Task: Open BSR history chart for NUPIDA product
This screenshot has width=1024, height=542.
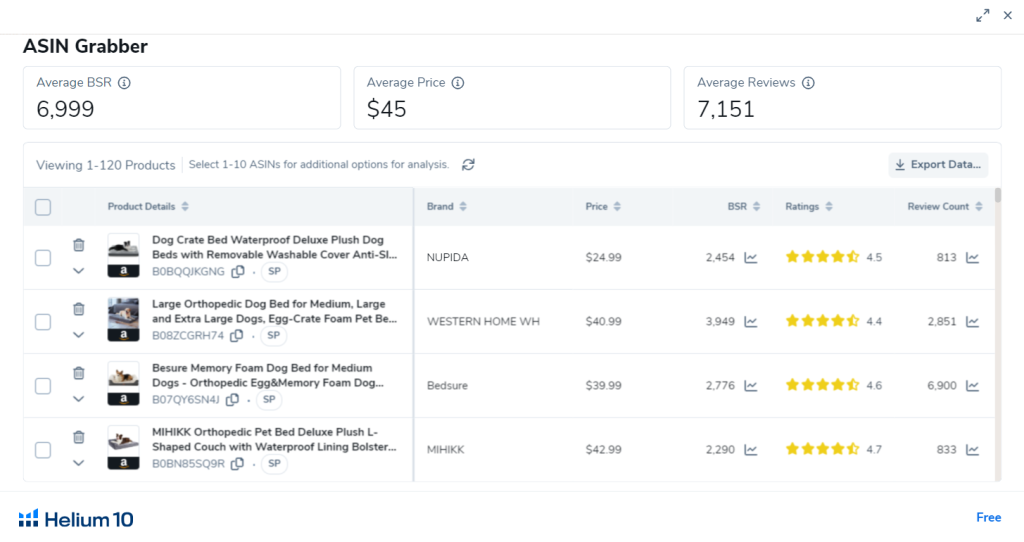Action: click(x=751, y=258)
